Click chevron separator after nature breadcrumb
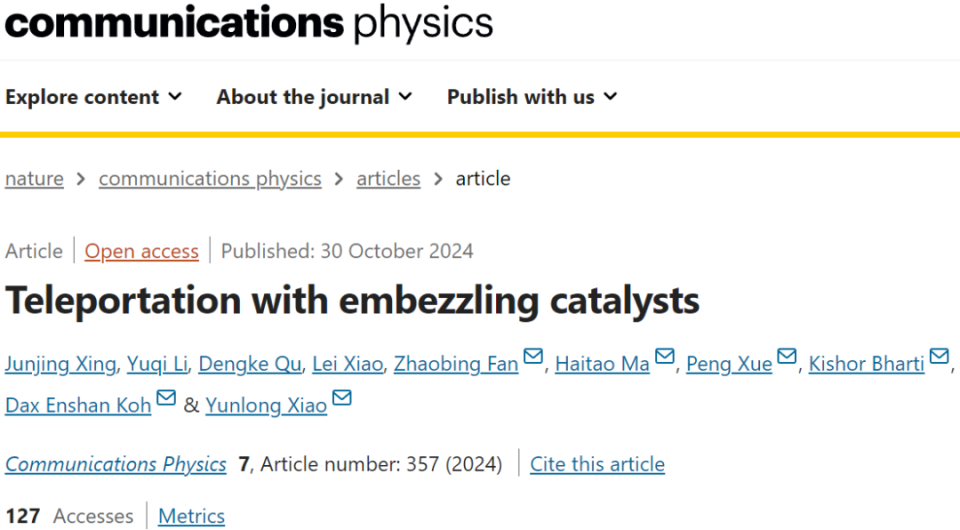 click(x=81, y=179)
